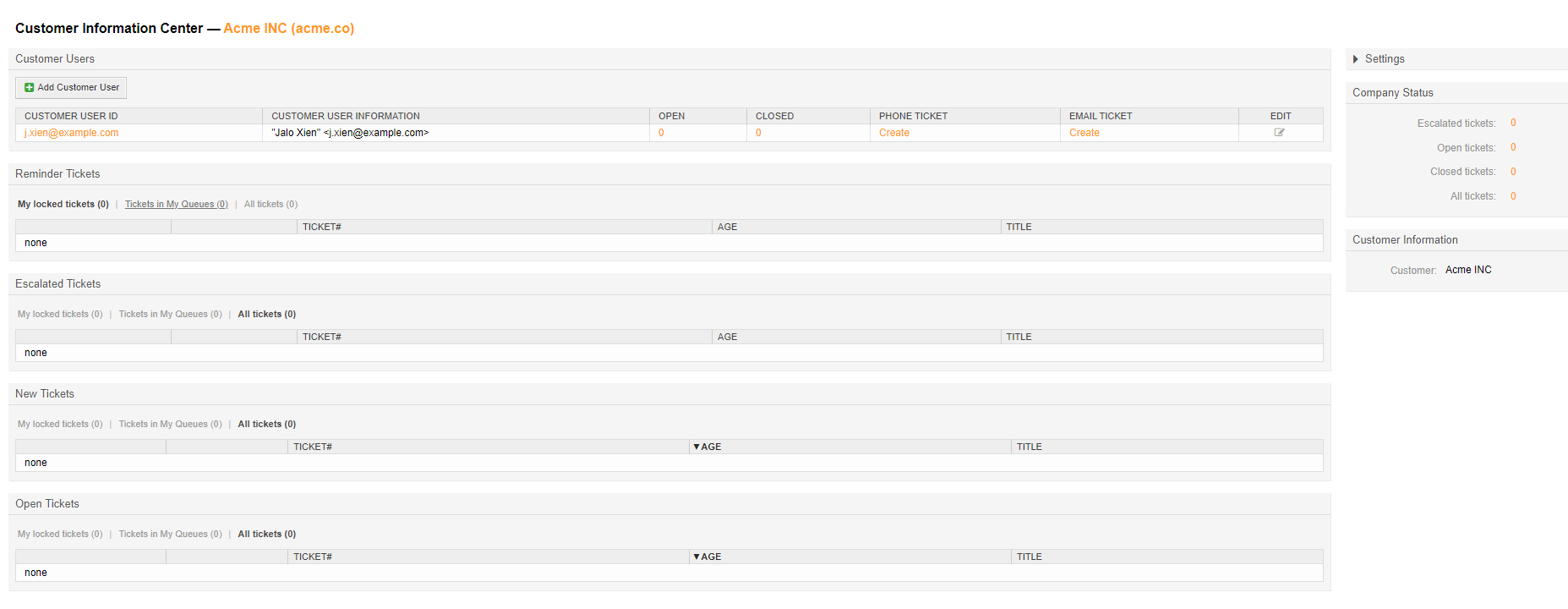1568x609 pixels.
Task: Click the open tickets count for j.xien
Action: click(661, 133)
